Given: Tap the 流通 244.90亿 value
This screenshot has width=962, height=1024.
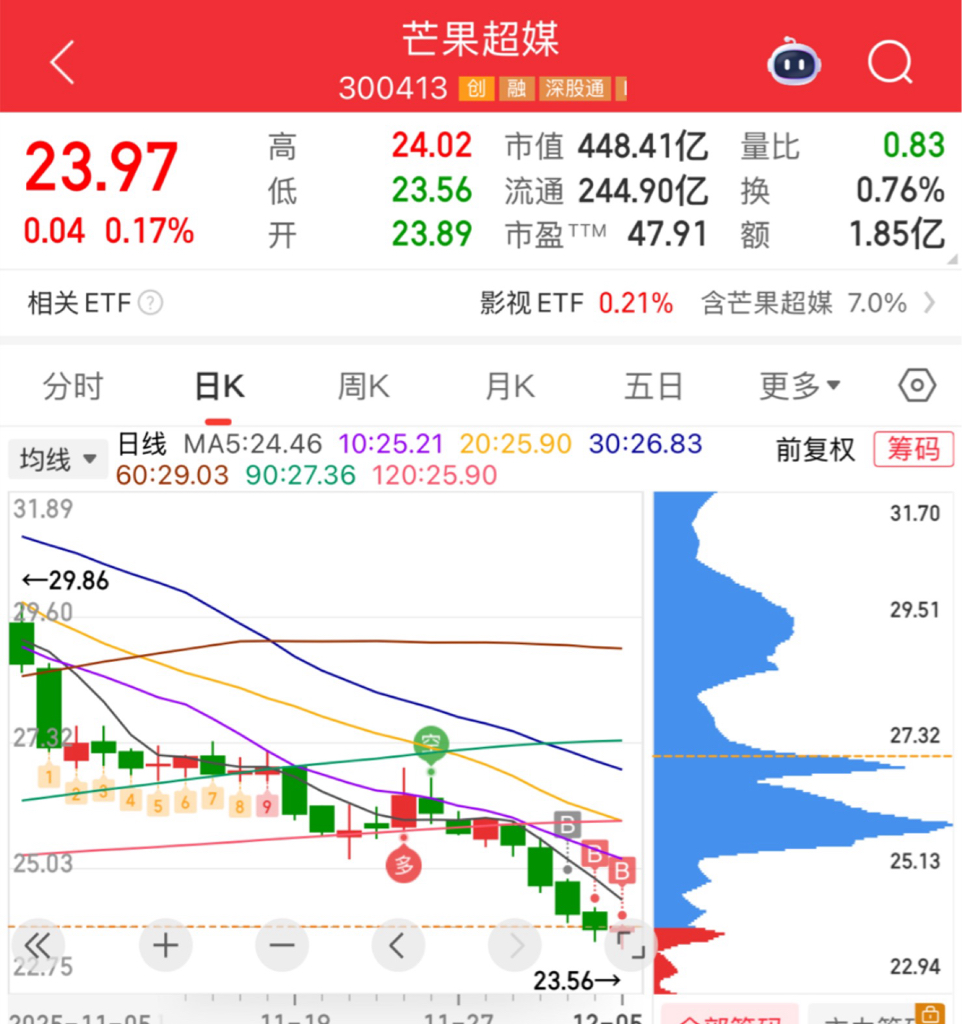Looking at the screenshot, I should (x=643, y=190).
